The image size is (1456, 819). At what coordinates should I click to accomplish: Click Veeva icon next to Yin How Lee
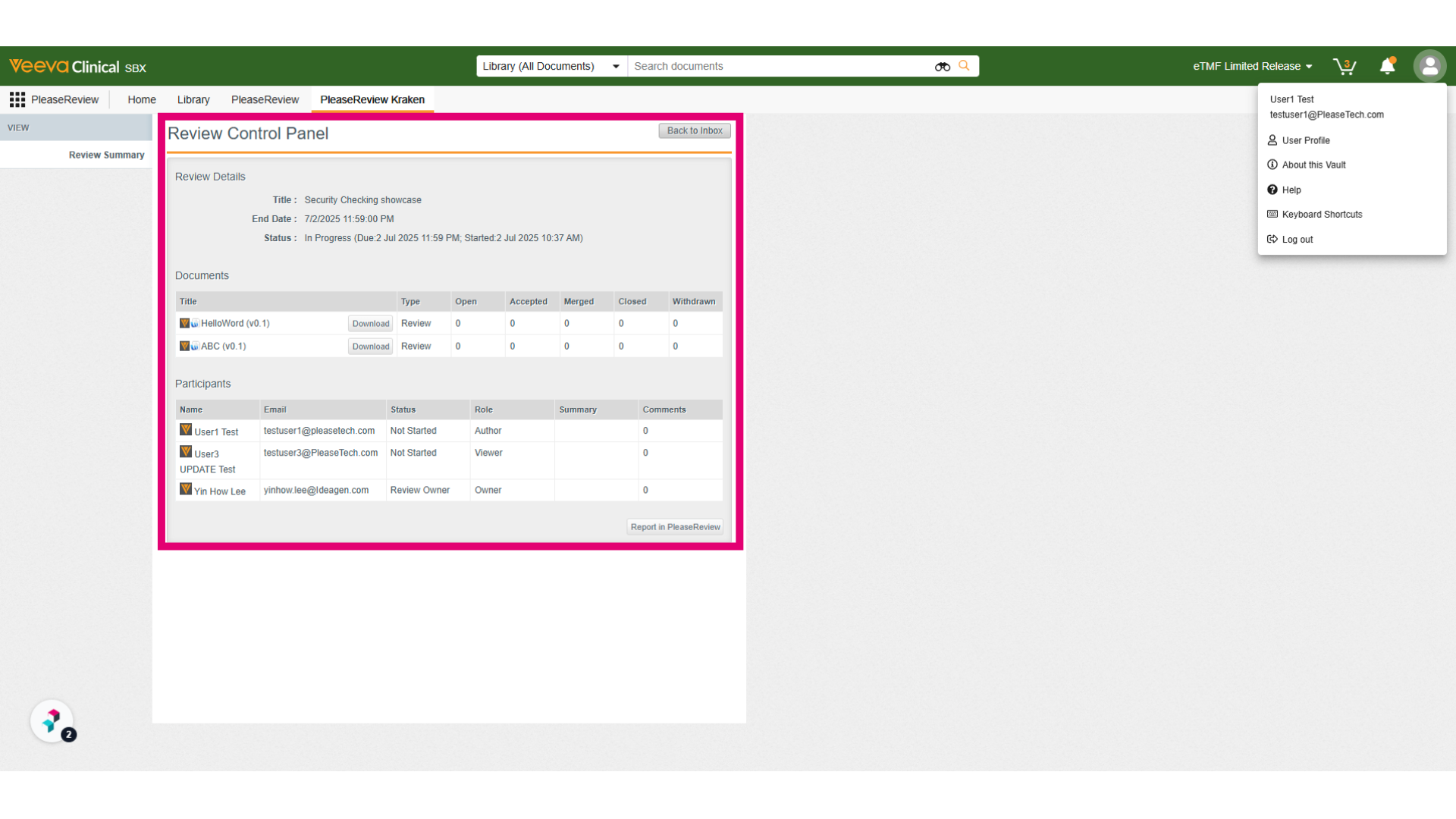pyautogui.click(x=186, y=489)
